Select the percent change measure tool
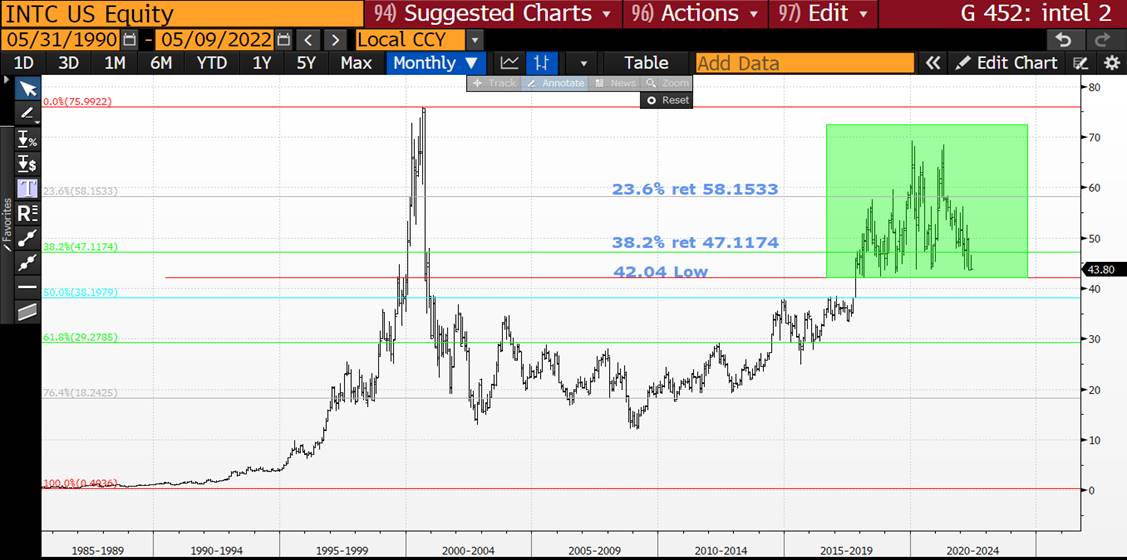The height and width of the screenshot is (560, 1127). point(28,139)
